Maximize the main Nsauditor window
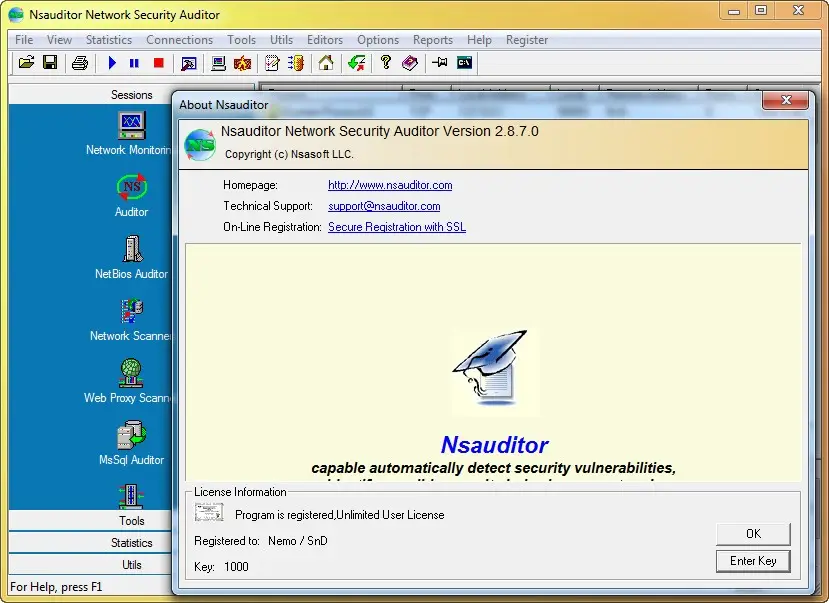Viewport: 829px width, 603px height. click(x=761, y=11)
